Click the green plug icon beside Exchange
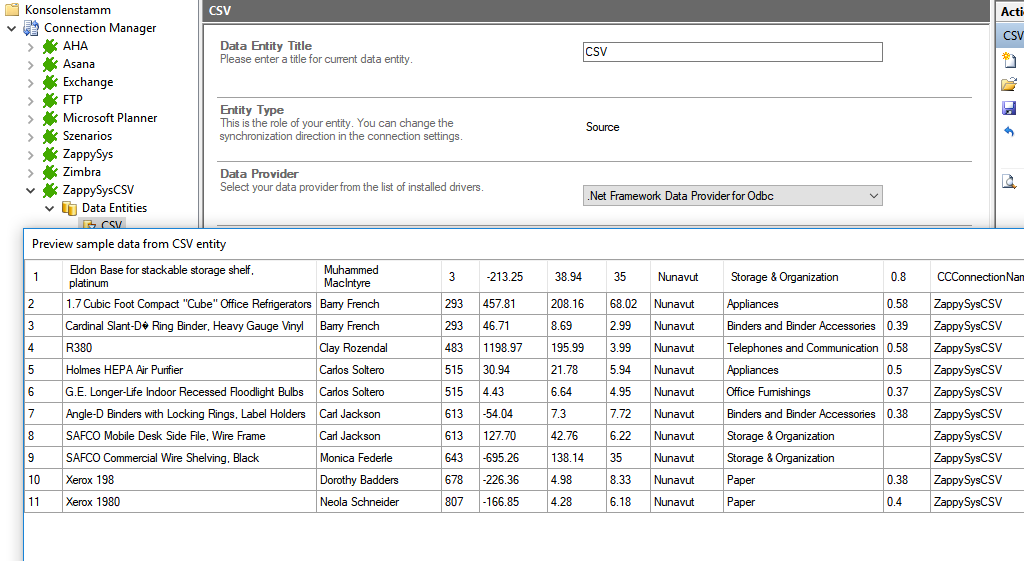The image size is (1024, 561). tap(50, 82)
